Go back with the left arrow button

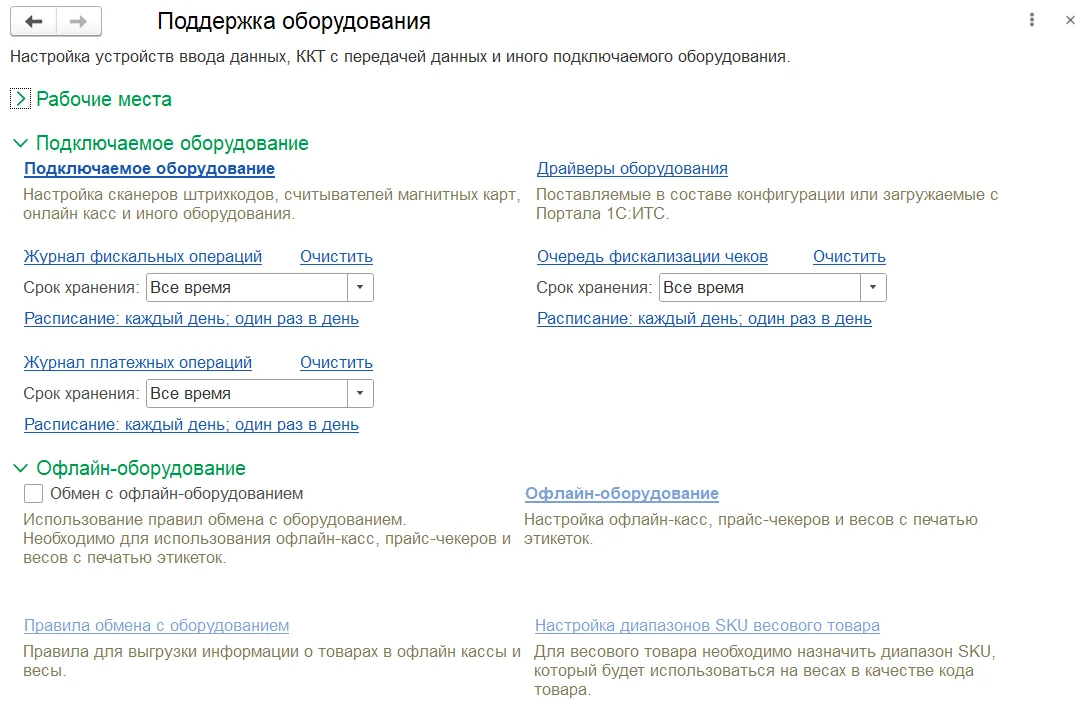(x=33, y=21)
